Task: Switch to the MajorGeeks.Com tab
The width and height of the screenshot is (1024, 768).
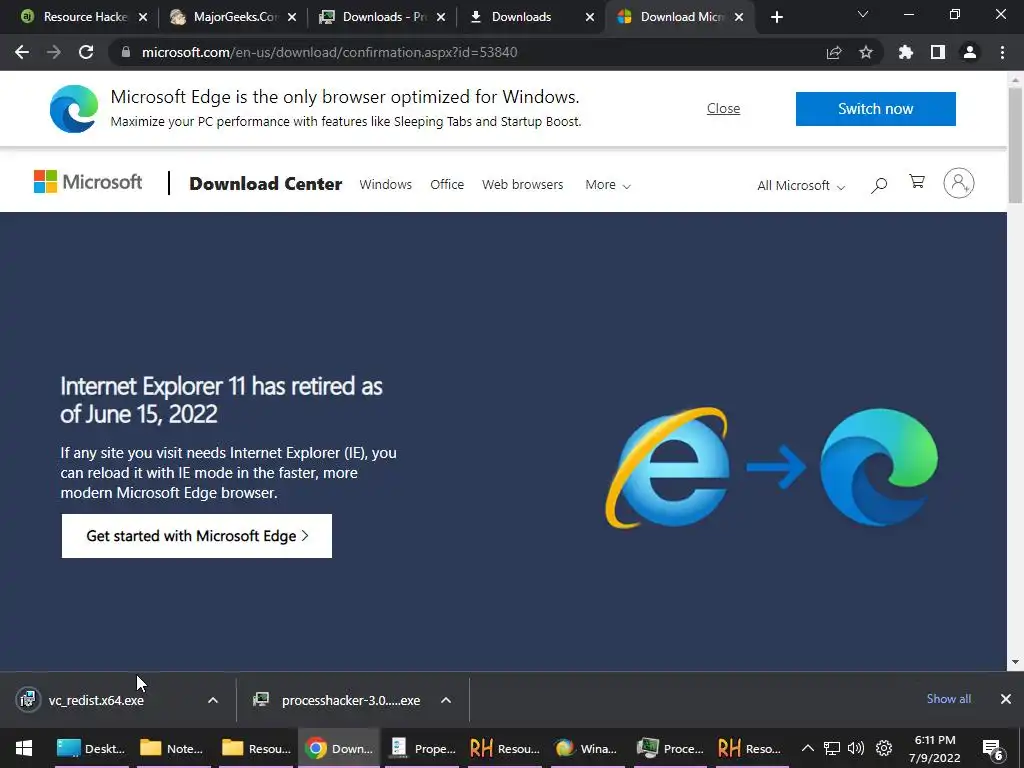Action: (x=234, y=17)
